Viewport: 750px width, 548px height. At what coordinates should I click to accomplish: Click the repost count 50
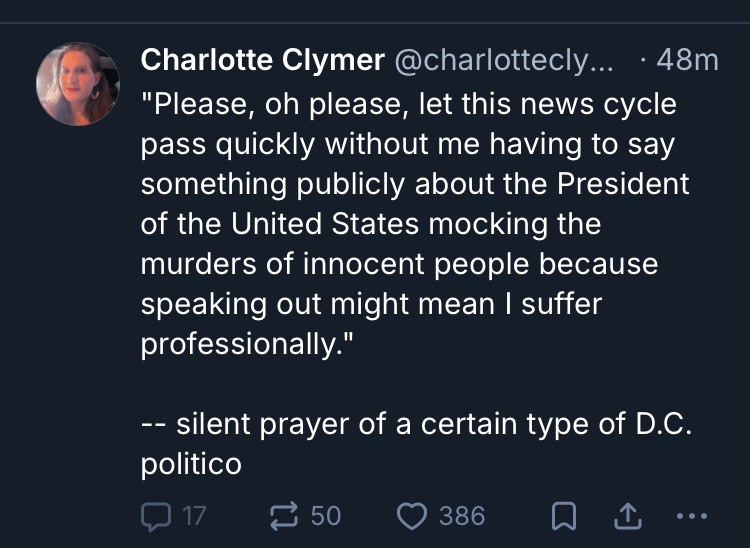pos(325,516)
